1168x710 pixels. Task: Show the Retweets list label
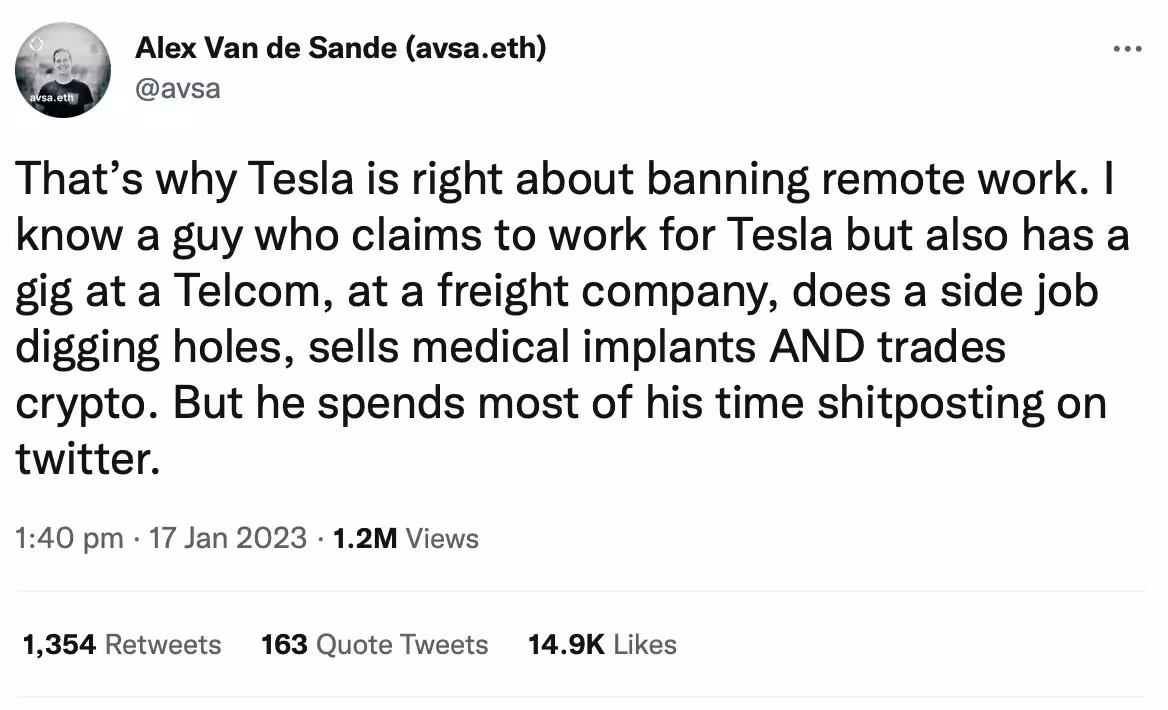coord(163,644)
